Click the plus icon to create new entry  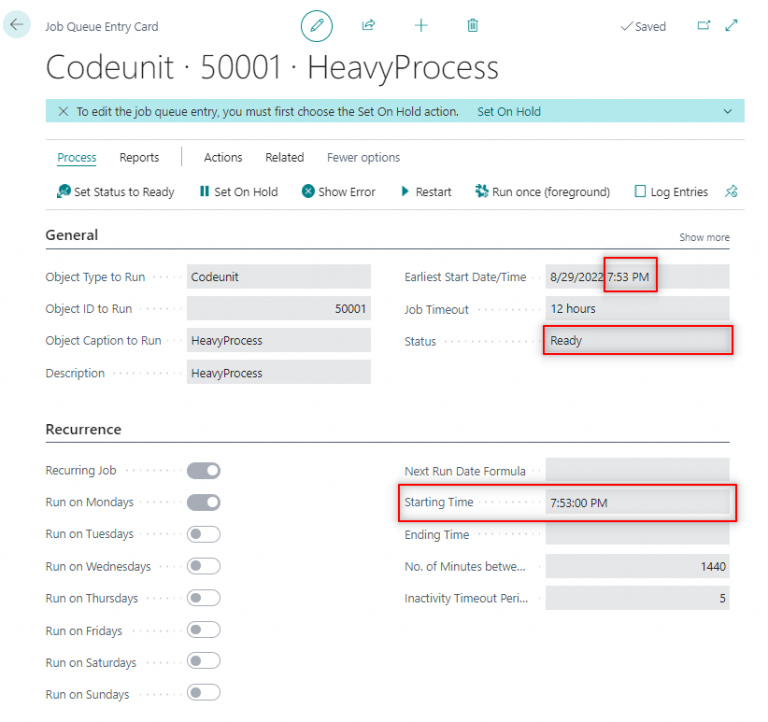pos(421,26)
